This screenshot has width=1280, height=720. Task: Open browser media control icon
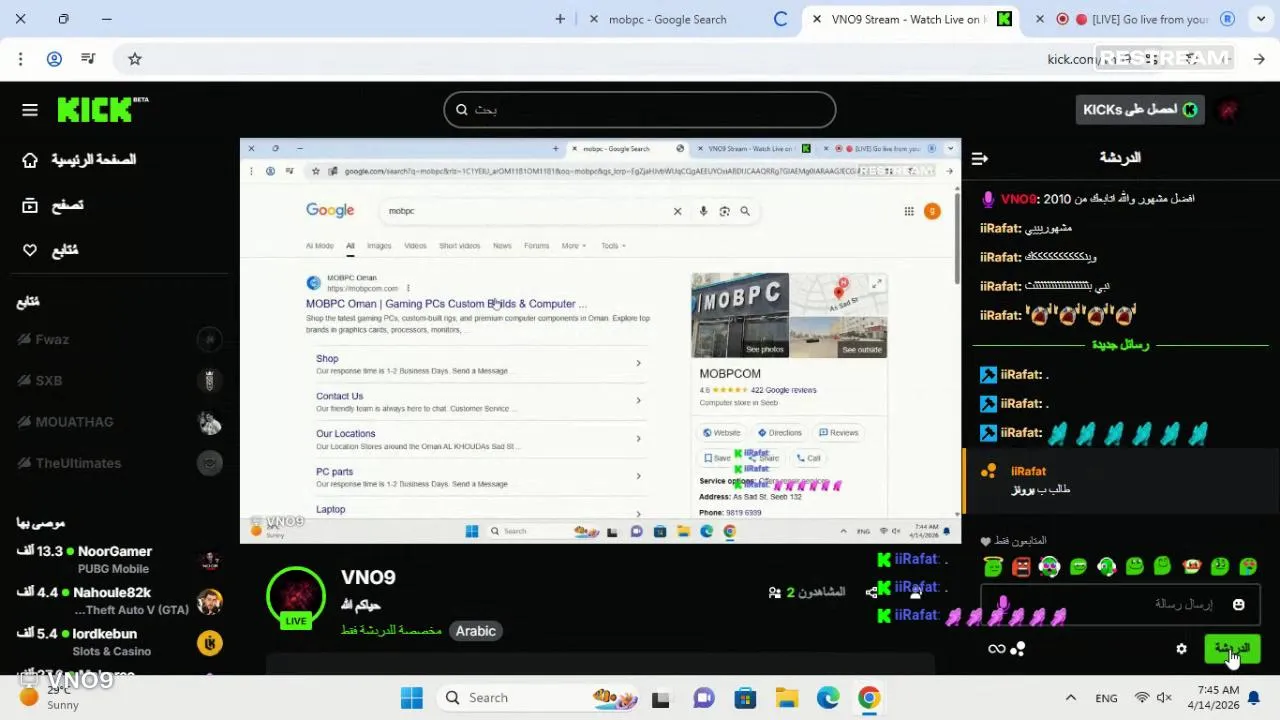click(88, 59)
